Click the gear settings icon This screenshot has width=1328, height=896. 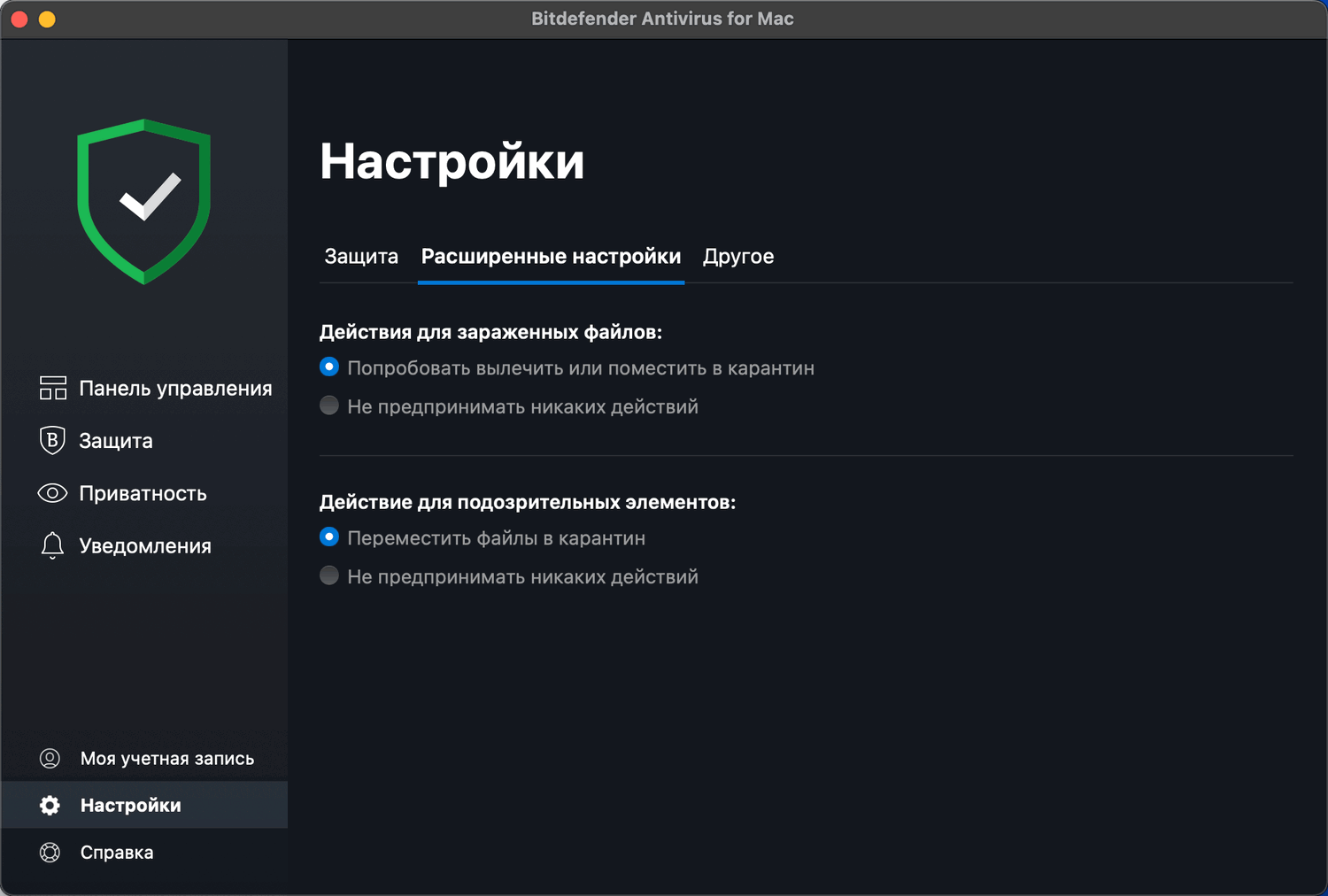tap(50, 805)
